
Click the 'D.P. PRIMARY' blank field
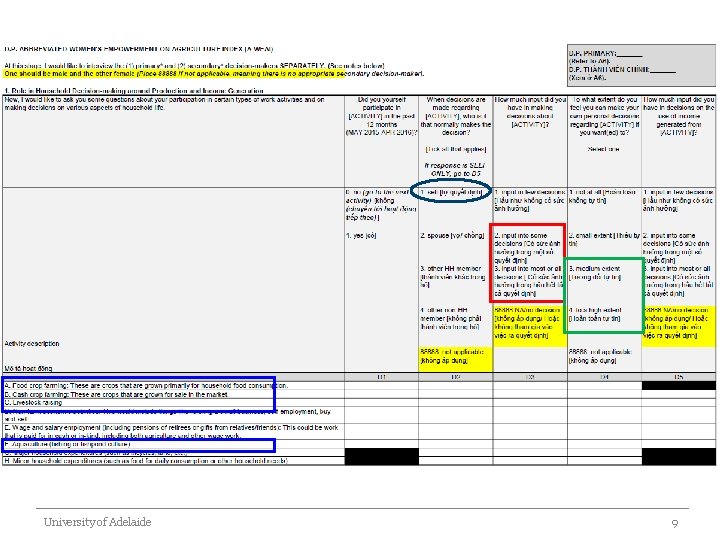click(630, 53)
